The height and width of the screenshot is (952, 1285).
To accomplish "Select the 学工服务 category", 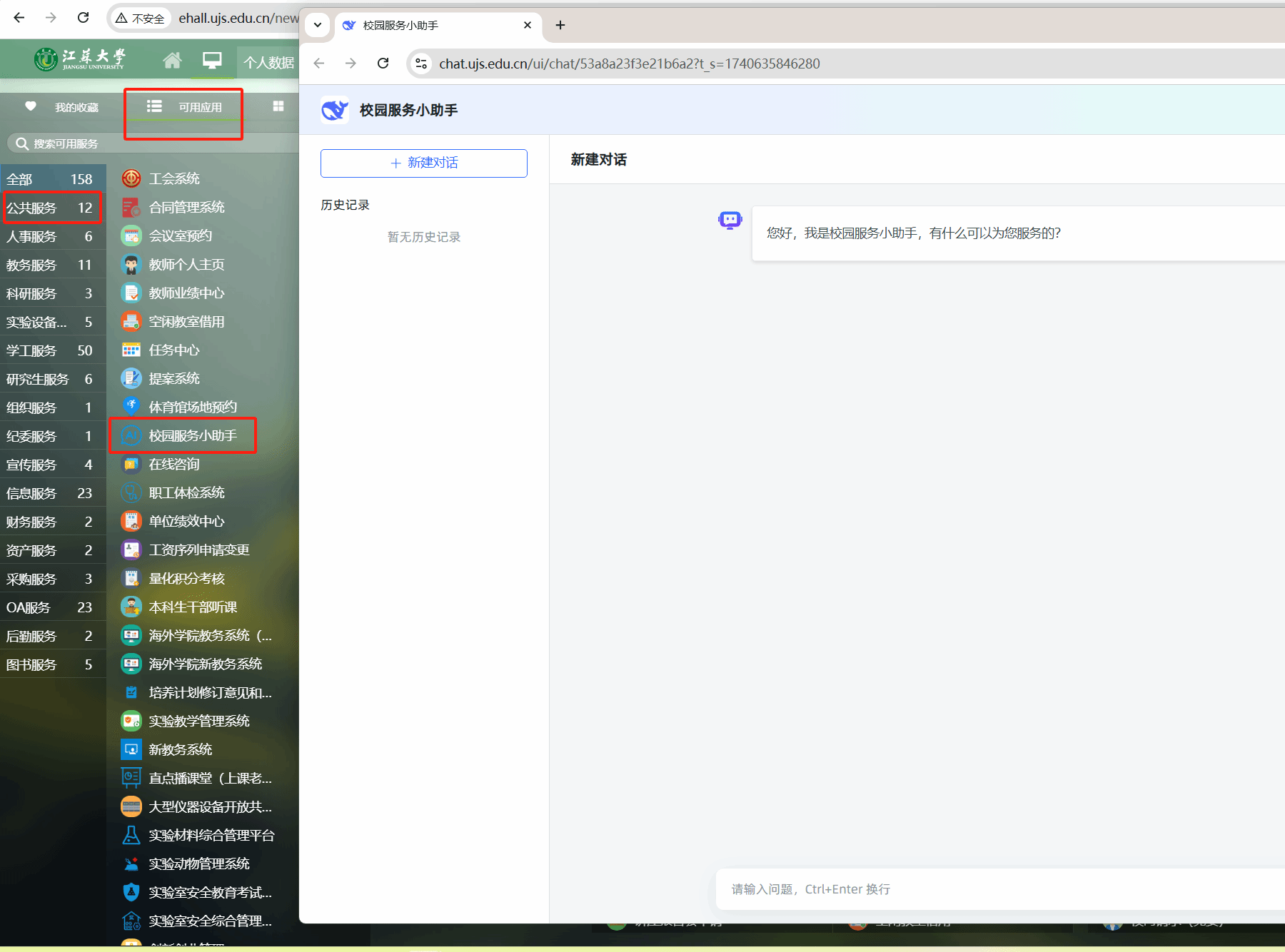I will pyautogui.click(x=50, y=350).
